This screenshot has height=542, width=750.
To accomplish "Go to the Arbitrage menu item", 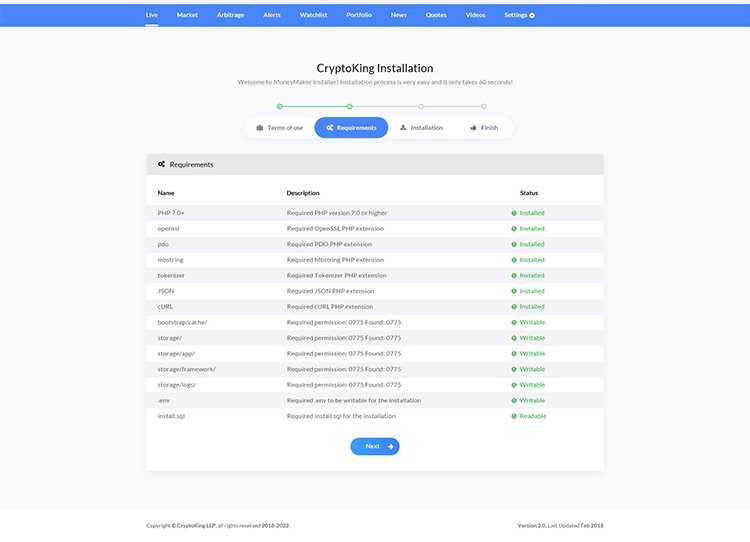I will (230, 15).
